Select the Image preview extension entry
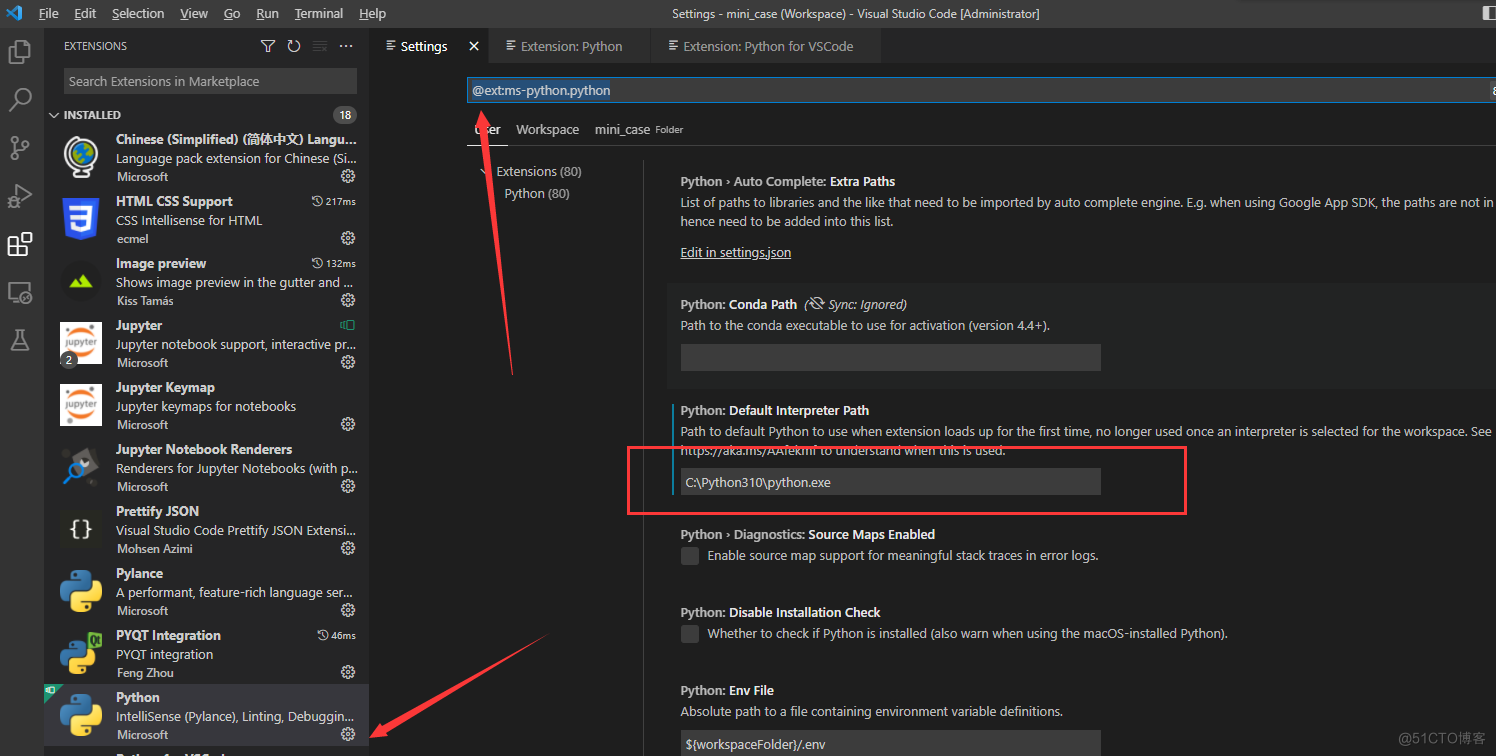This screenshot has width=1496, height=756. tap(206, 281)
